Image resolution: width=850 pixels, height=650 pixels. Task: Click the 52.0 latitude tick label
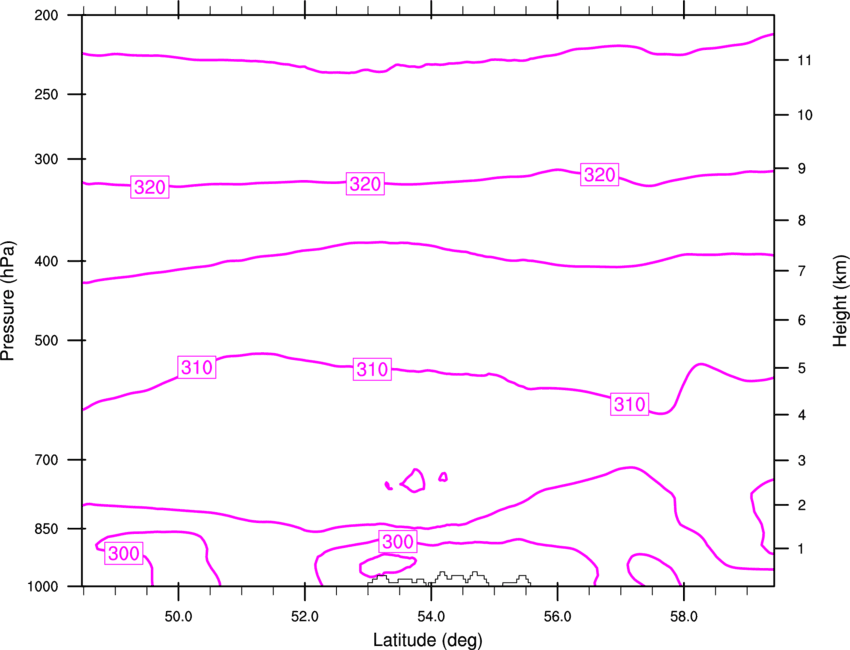coord(305,617)
